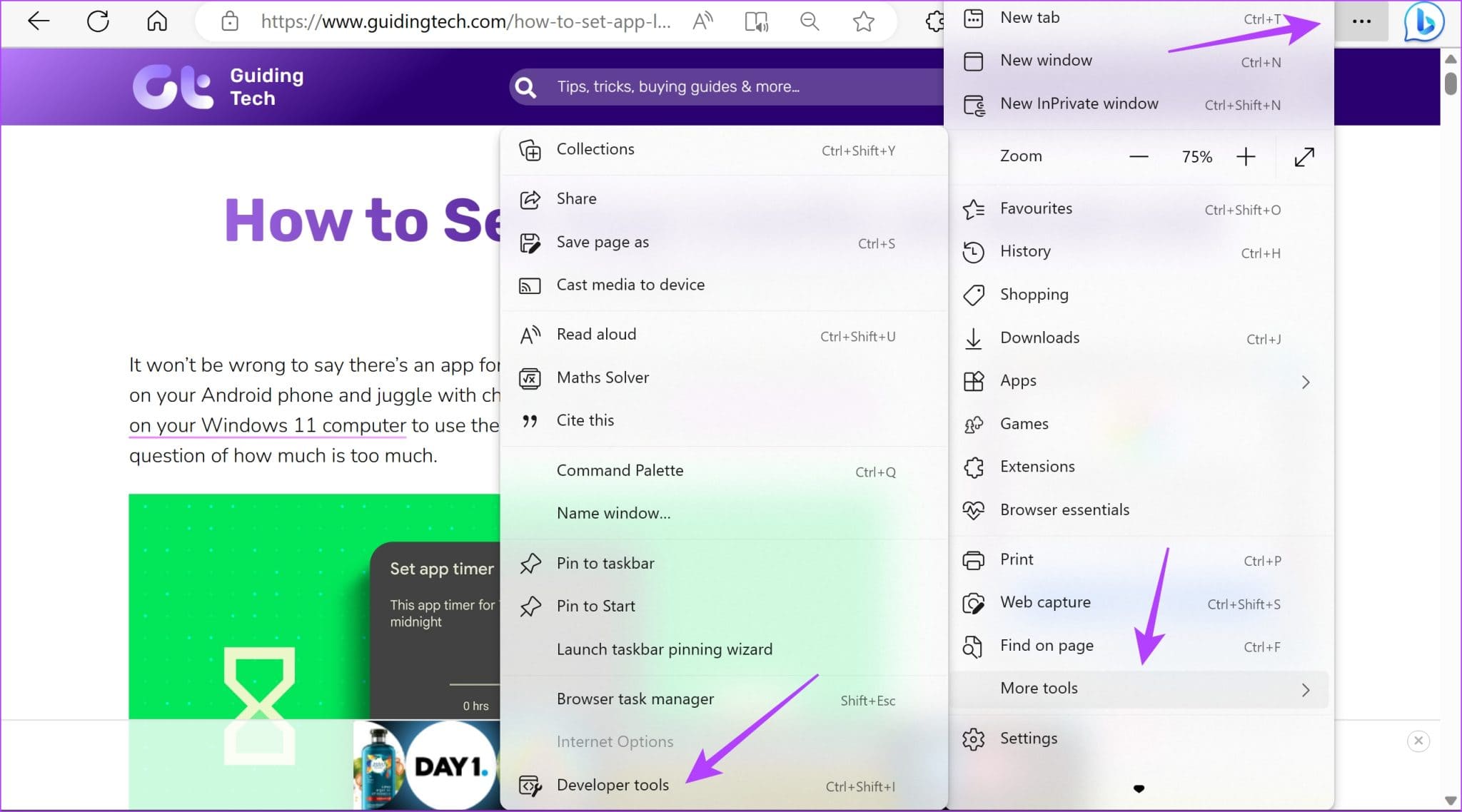Click the search field 'Tips, tricks, buying guides'
Viewport: 1462px width, 812px height.
pos(677,86)
